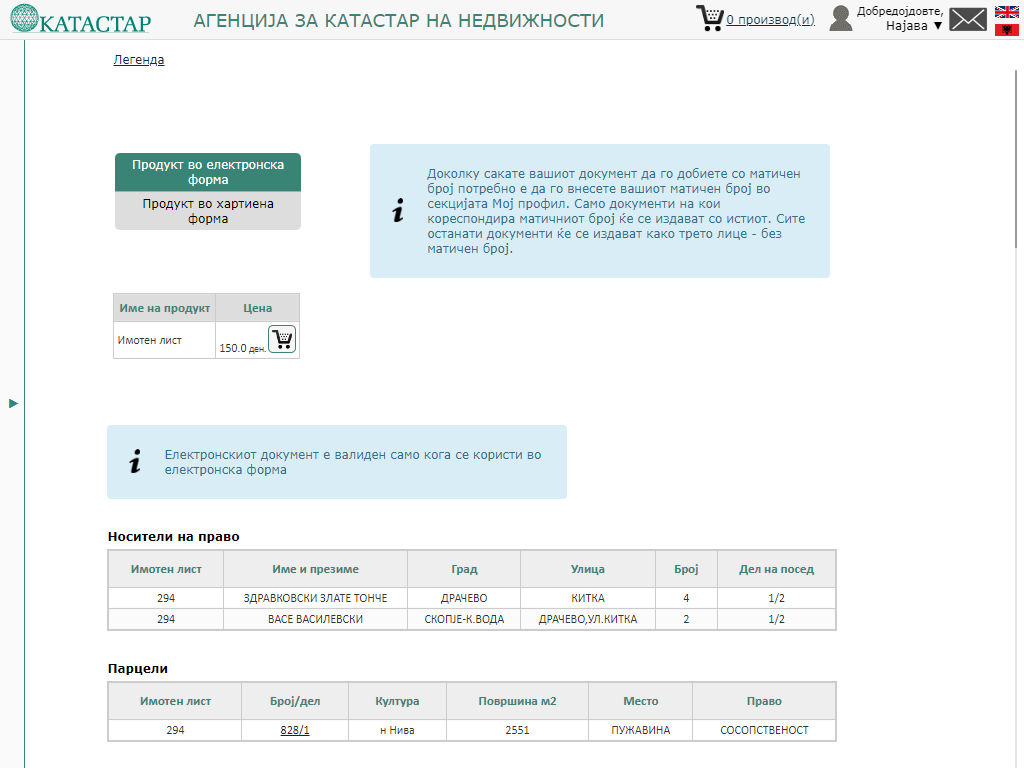
Task: Open the 0 производ(и) cart link
Action: 770,19
